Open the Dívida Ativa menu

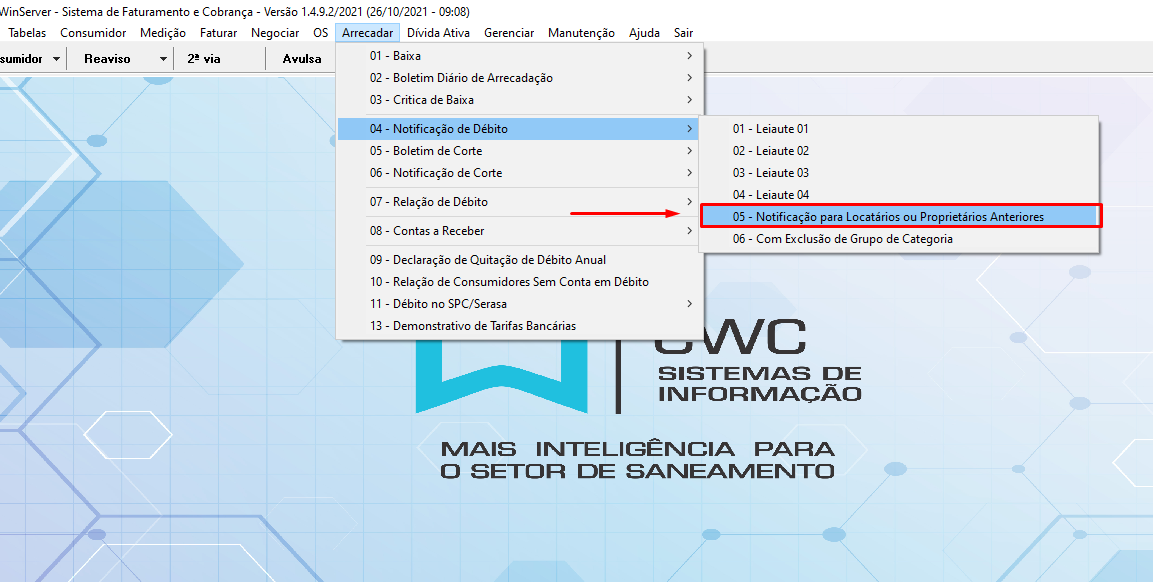(x=438, y=33)
